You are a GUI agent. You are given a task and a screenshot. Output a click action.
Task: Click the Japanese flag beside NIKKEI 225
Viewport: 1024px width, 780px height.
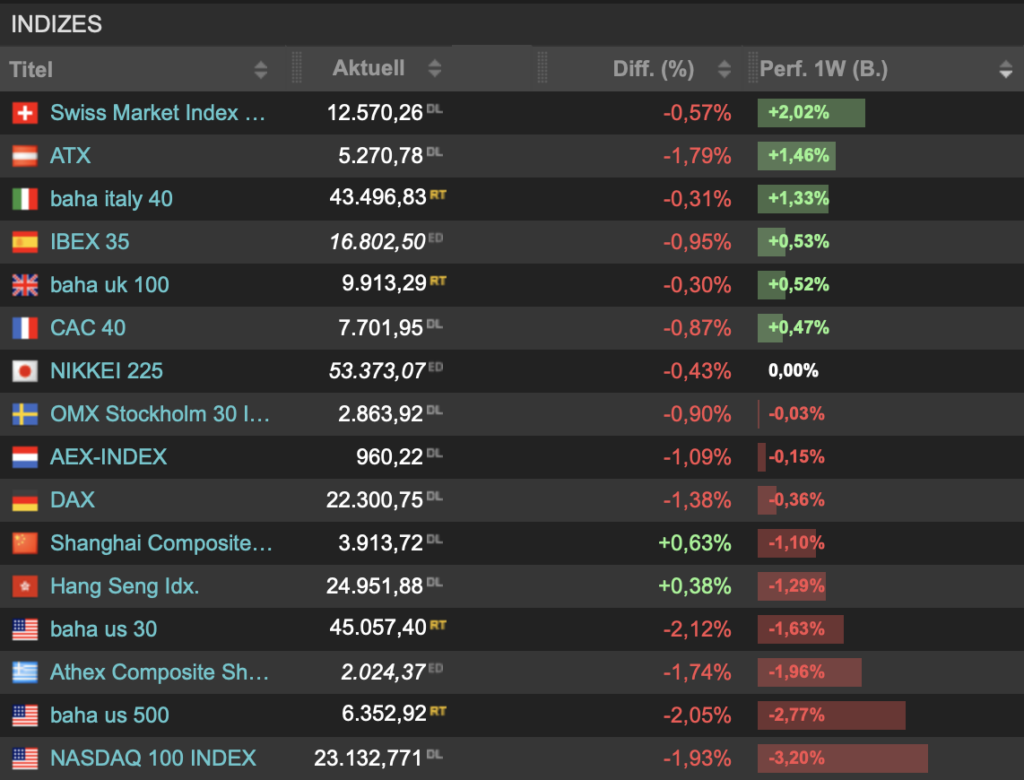coord(25,371)
